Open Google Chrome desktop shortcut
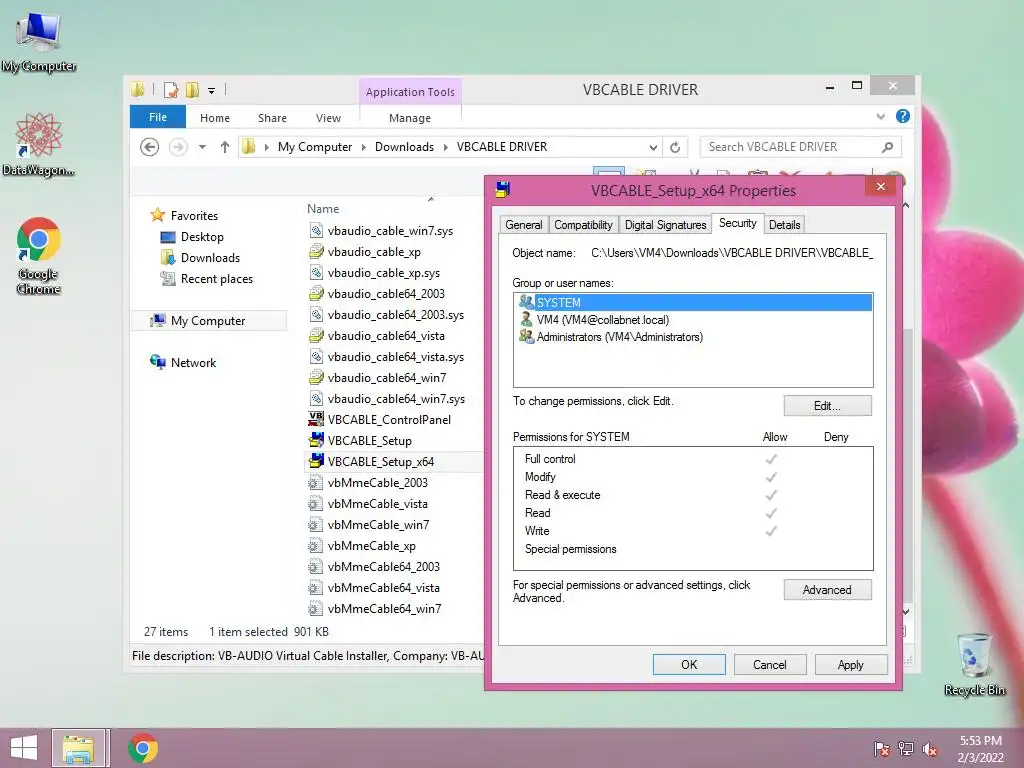Viewport: 1024px width, 768px height. [x=39, y=255]
